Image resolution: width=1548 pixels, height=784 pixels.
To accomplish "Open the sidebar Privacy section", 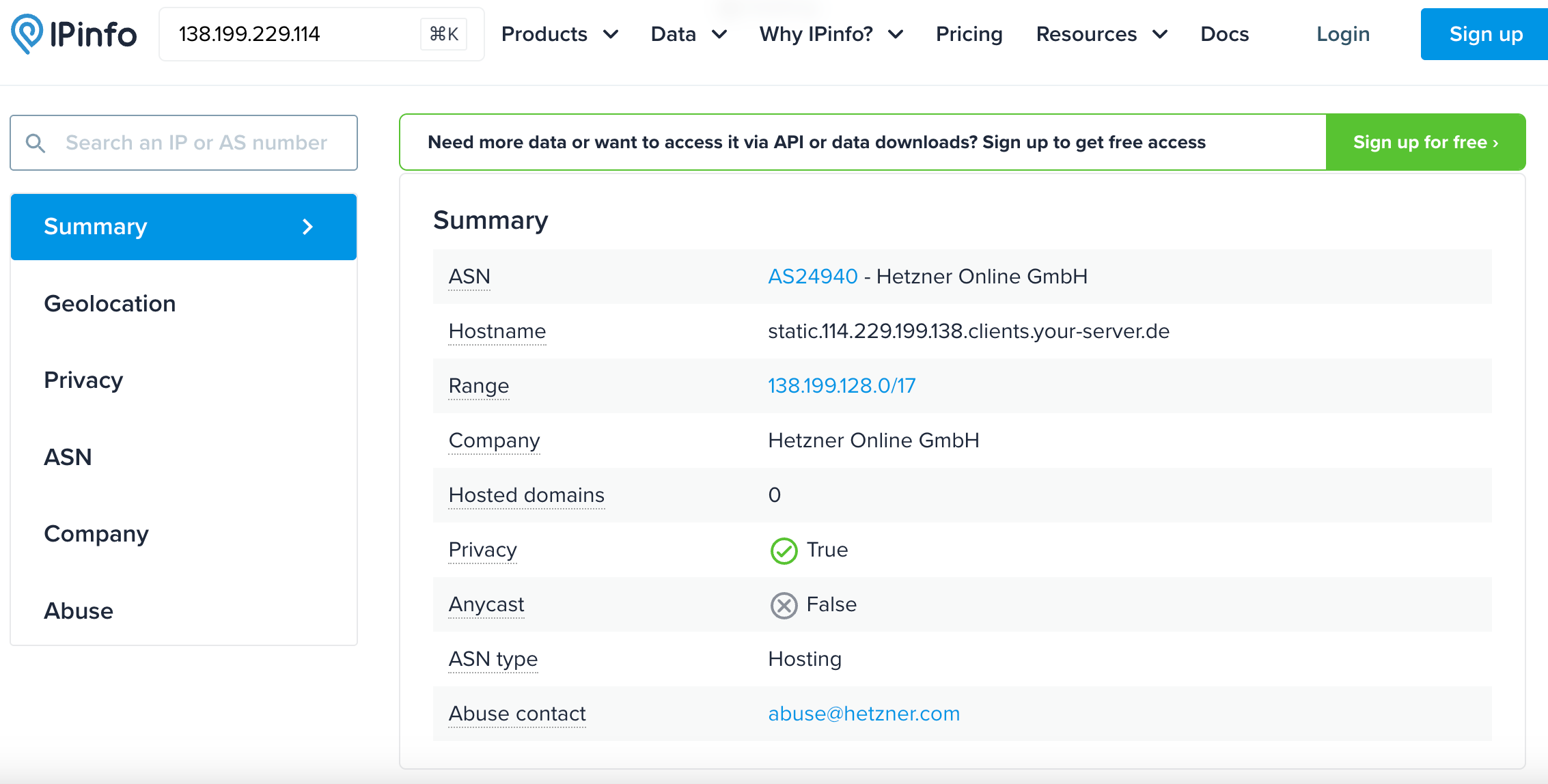I will pyautogui.click(x=83, y=380).
